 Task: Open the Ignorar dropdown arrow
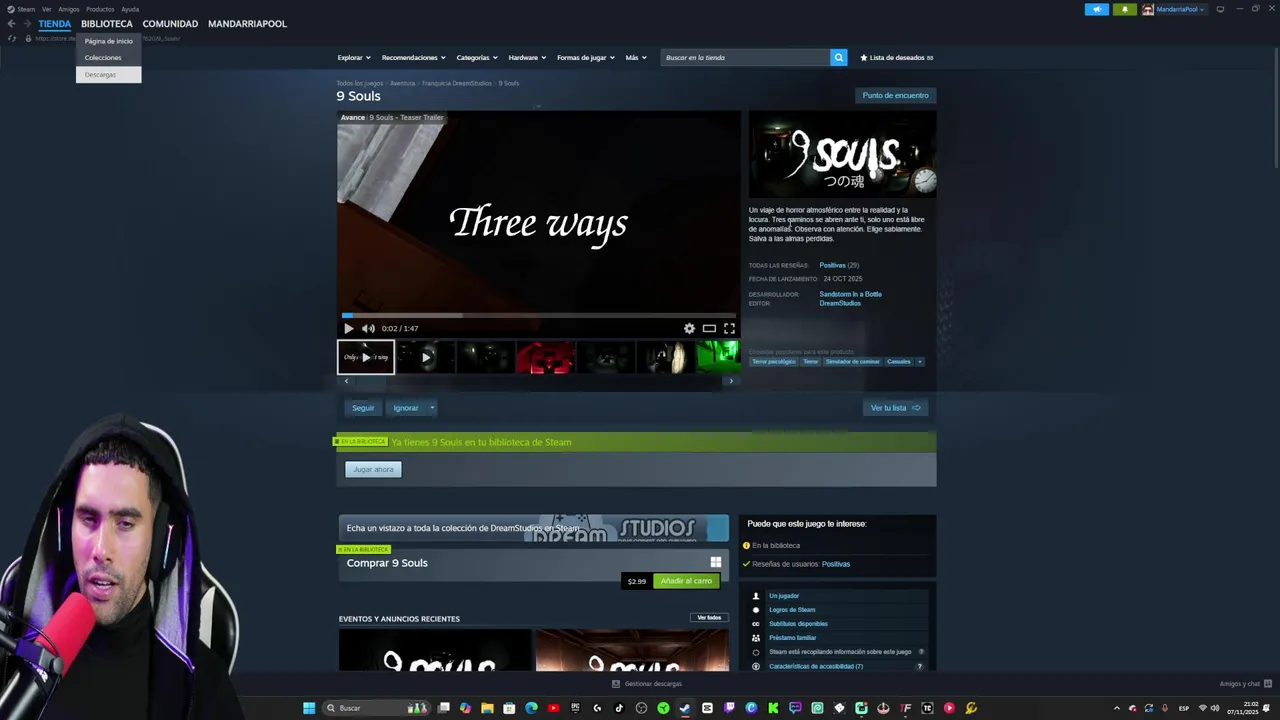pos(432,408)
